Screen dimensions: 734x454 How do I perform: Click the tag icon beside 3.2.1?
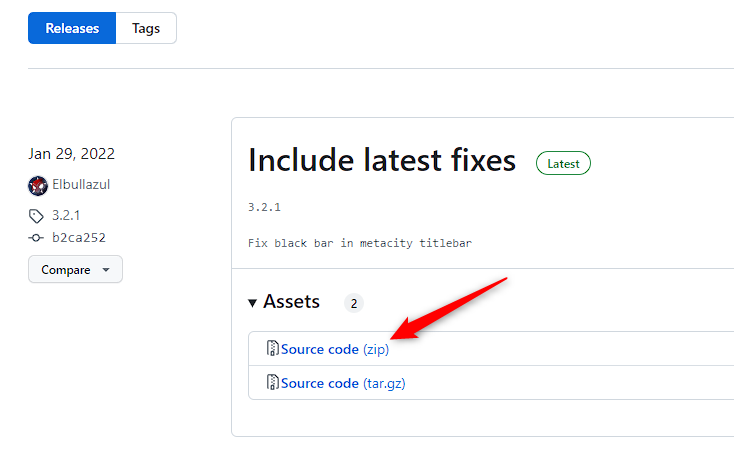(x=37, y=215)
